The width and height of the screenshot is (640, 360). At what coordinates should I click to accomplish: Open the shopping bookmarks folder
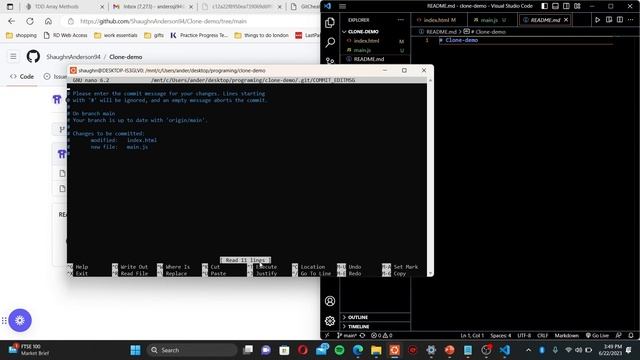point(21,36)
